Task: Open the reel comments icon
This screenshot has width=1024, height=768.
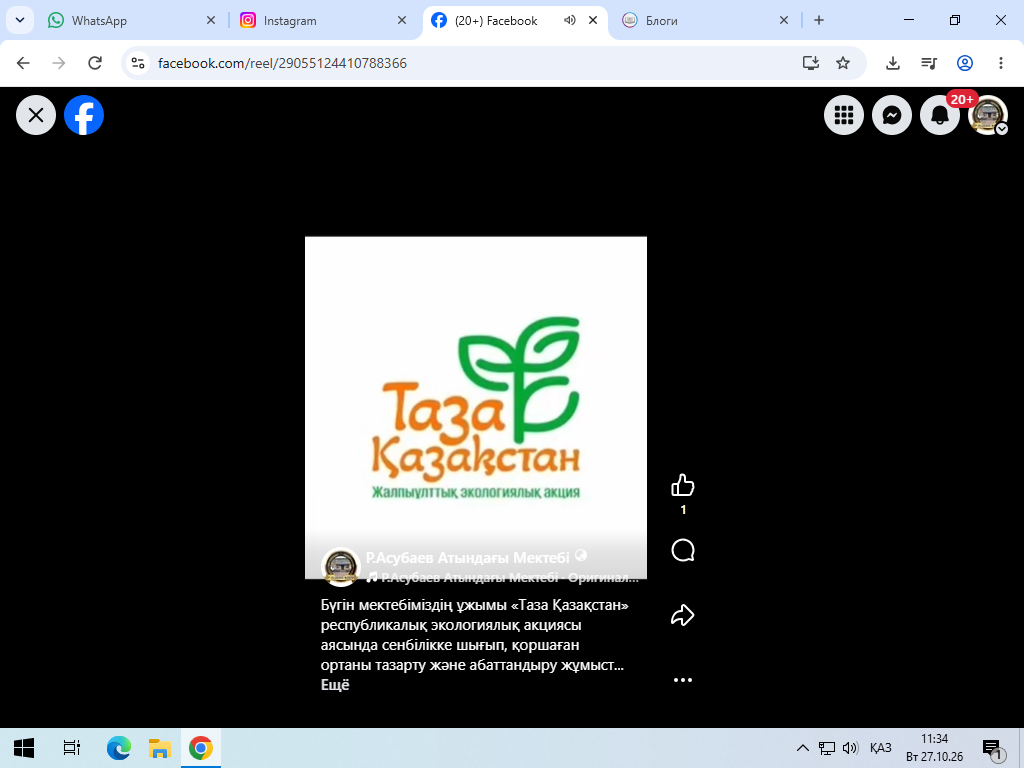Action: pos(682,551)
